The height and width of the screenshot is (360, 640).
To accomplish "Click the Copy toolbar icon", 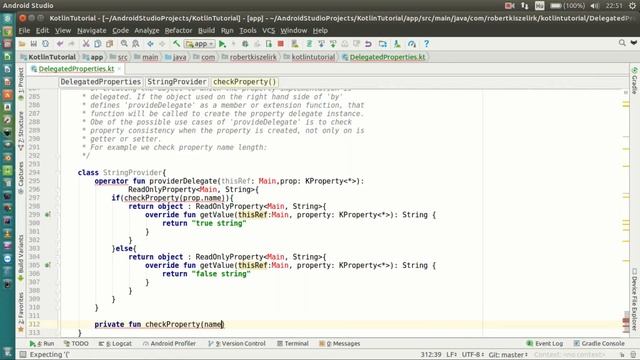I will (x=98, y=44).
